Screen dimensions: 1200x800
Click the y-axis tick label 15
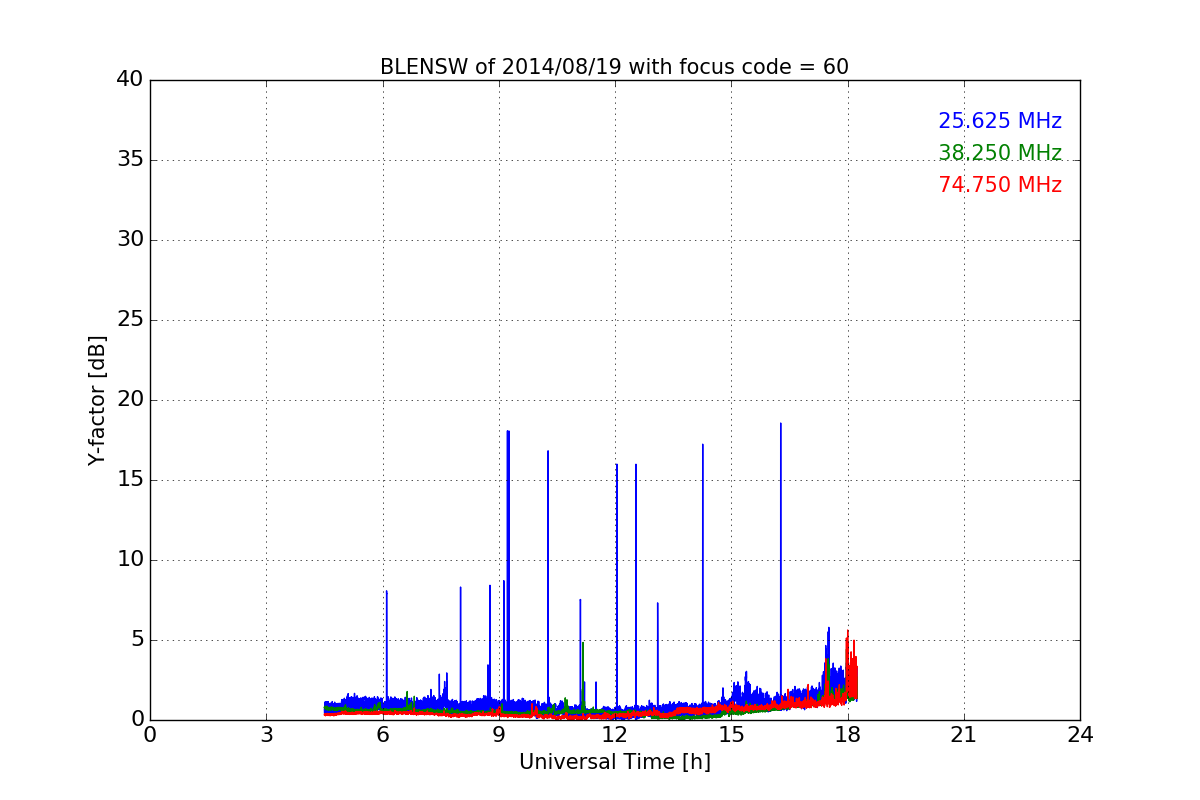(x=130, y=480)
